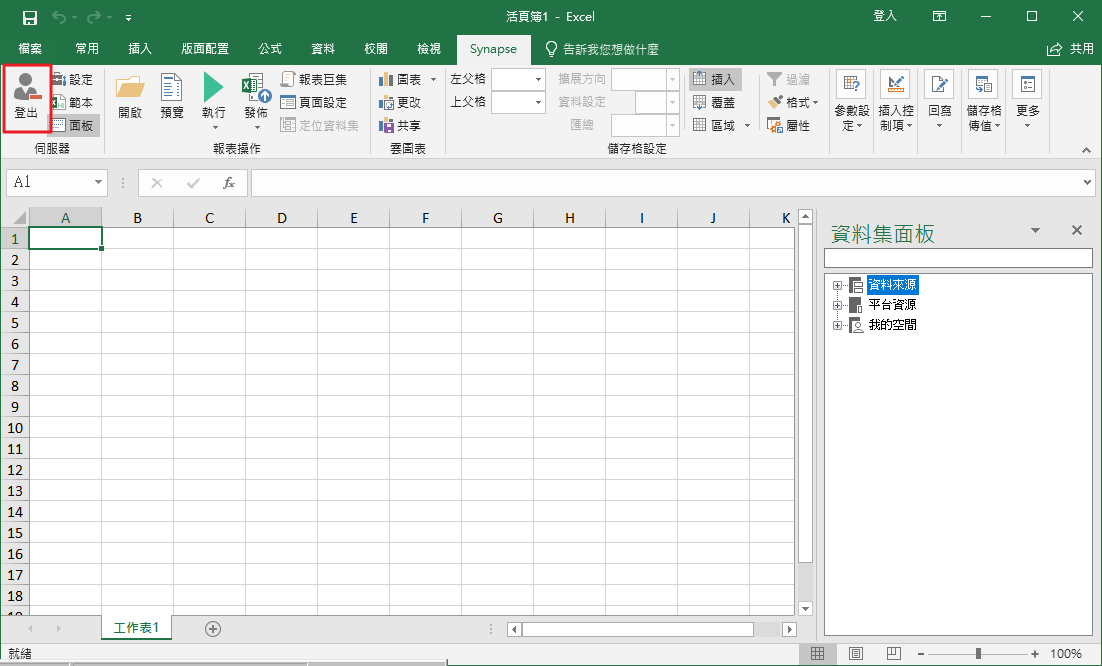Open 頁面設定 page setup
Image resolution: width=1102 pixels, height=666 pixels.
point(314,102)
